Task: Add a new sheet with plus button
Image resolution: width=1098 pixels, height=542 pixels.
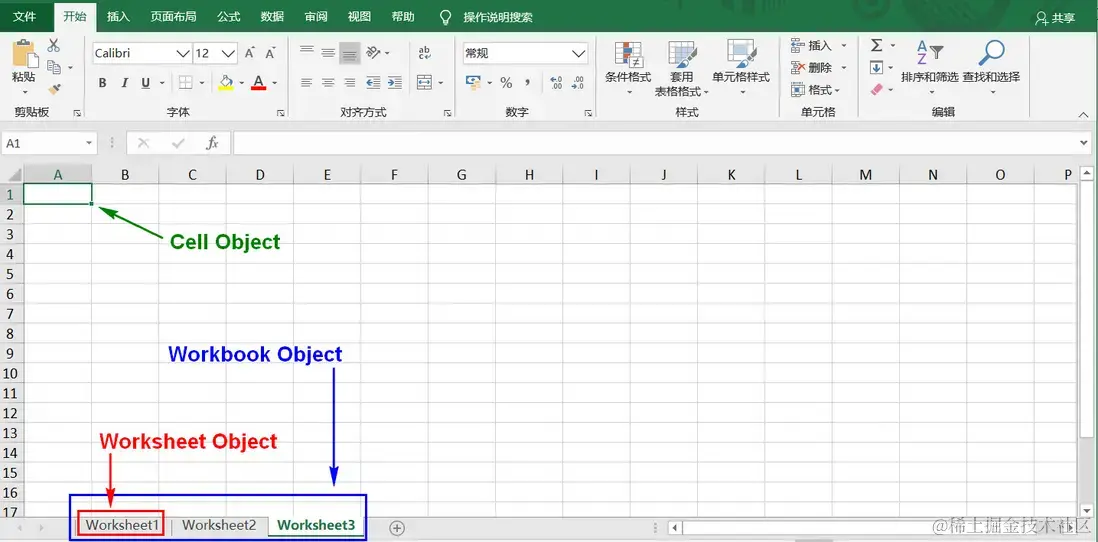Action: click(x=397, y=527)
